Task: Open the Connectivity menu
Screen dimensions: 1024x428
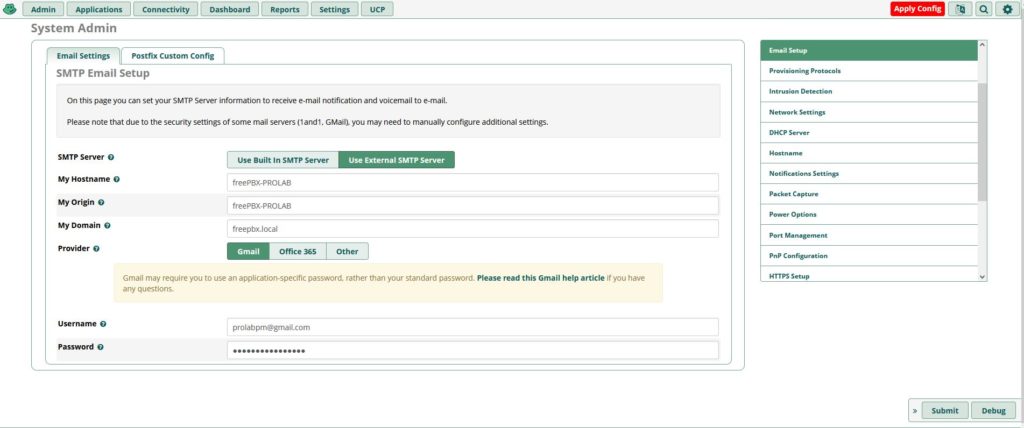Action: point(166,9)
